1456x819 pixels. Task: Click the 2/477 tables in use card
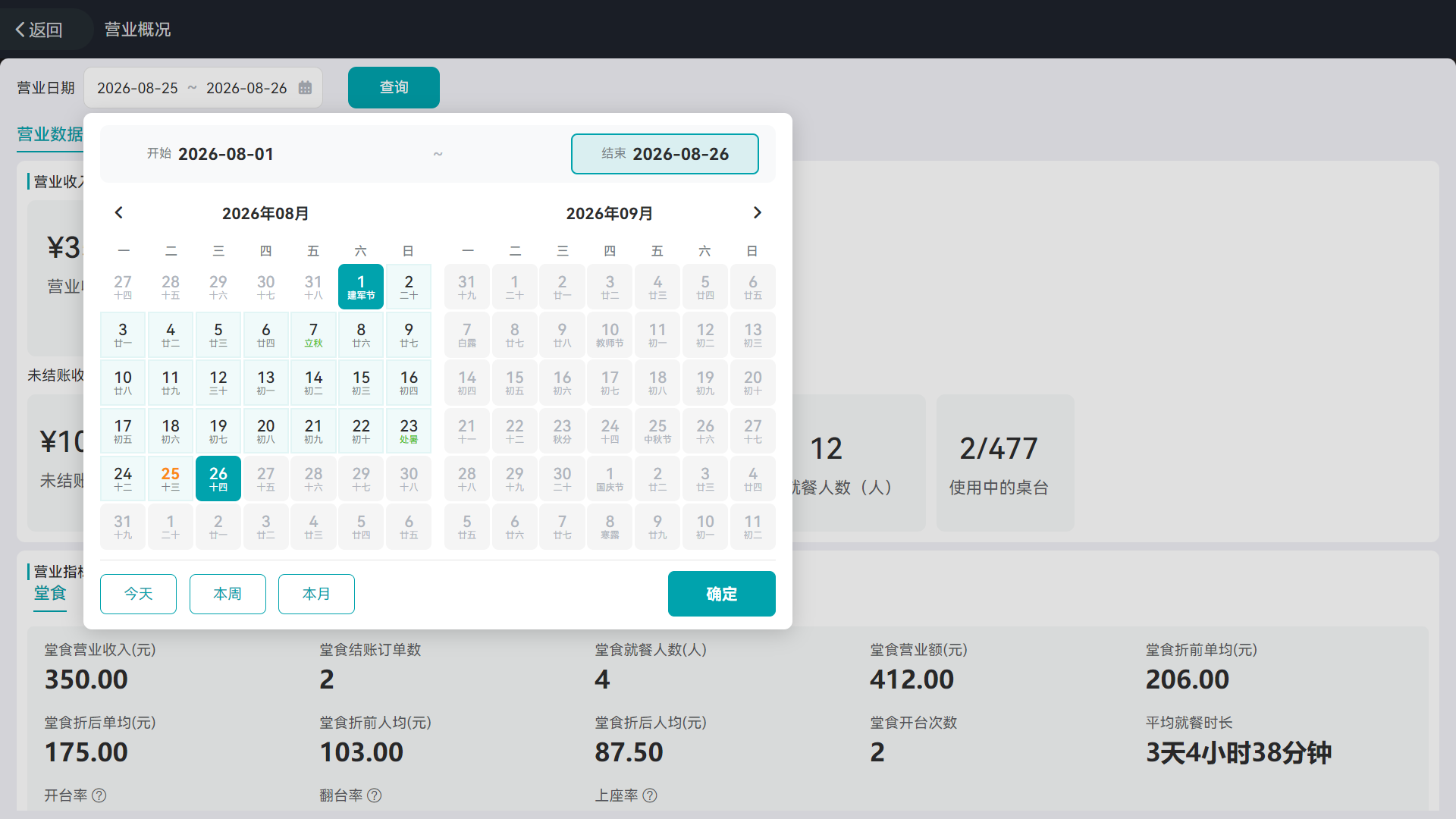click(x=1005, y=463)
